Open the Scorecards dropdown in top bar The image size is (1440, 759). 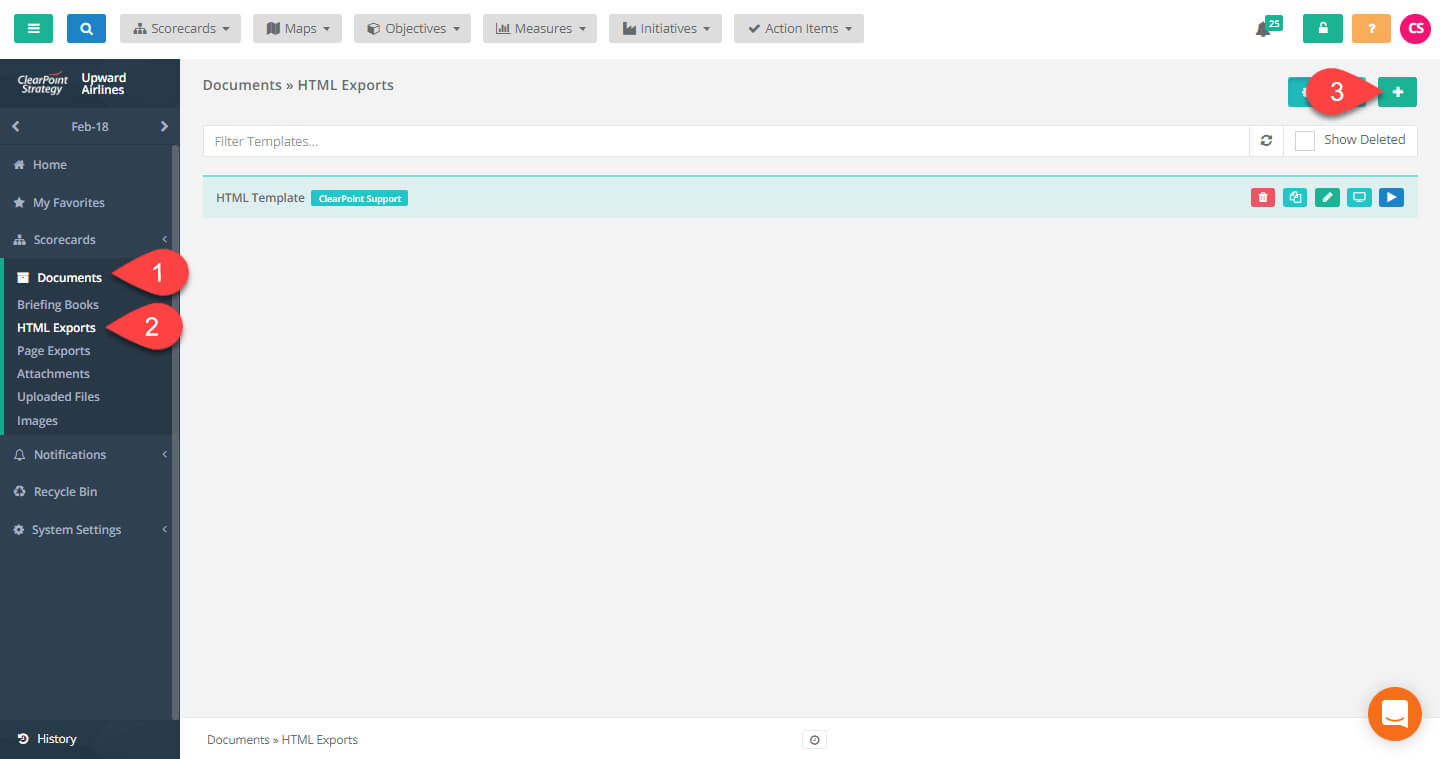point(180,29)
